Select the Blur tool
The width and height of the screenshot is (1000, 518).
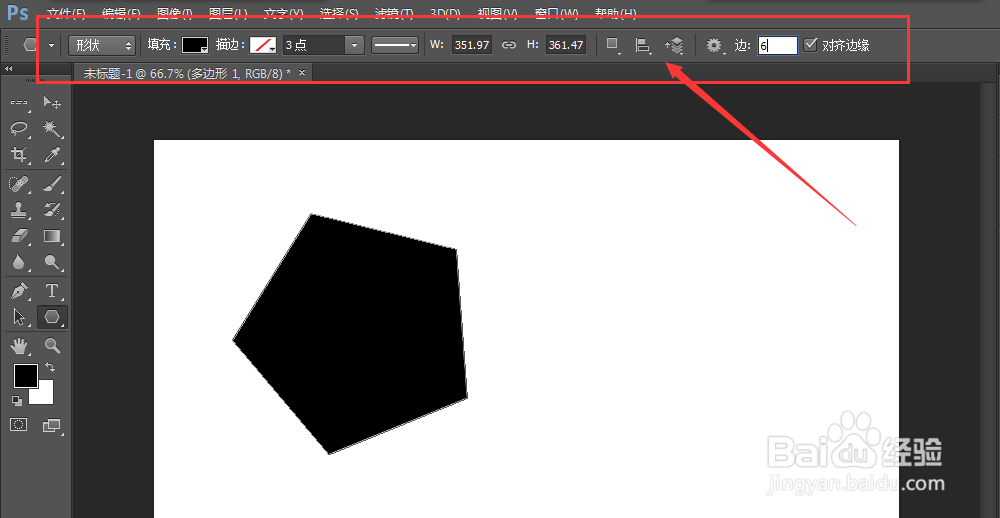click(19, 262)
